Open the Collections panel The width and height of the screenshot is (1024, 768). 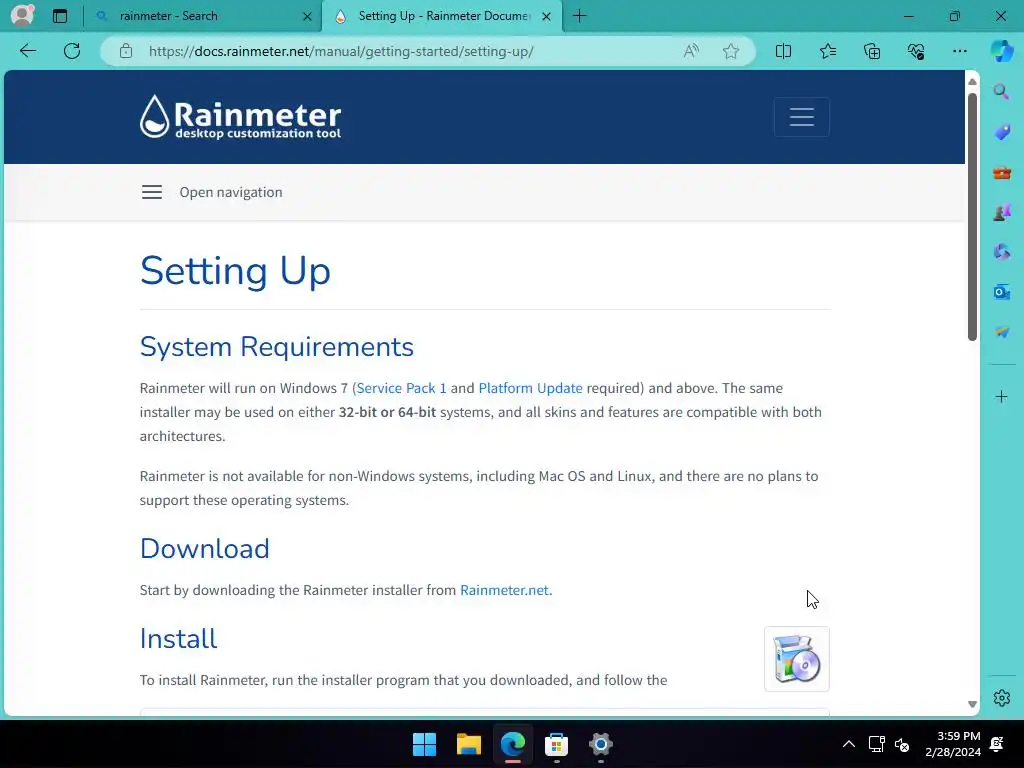[x=872, y=51]
